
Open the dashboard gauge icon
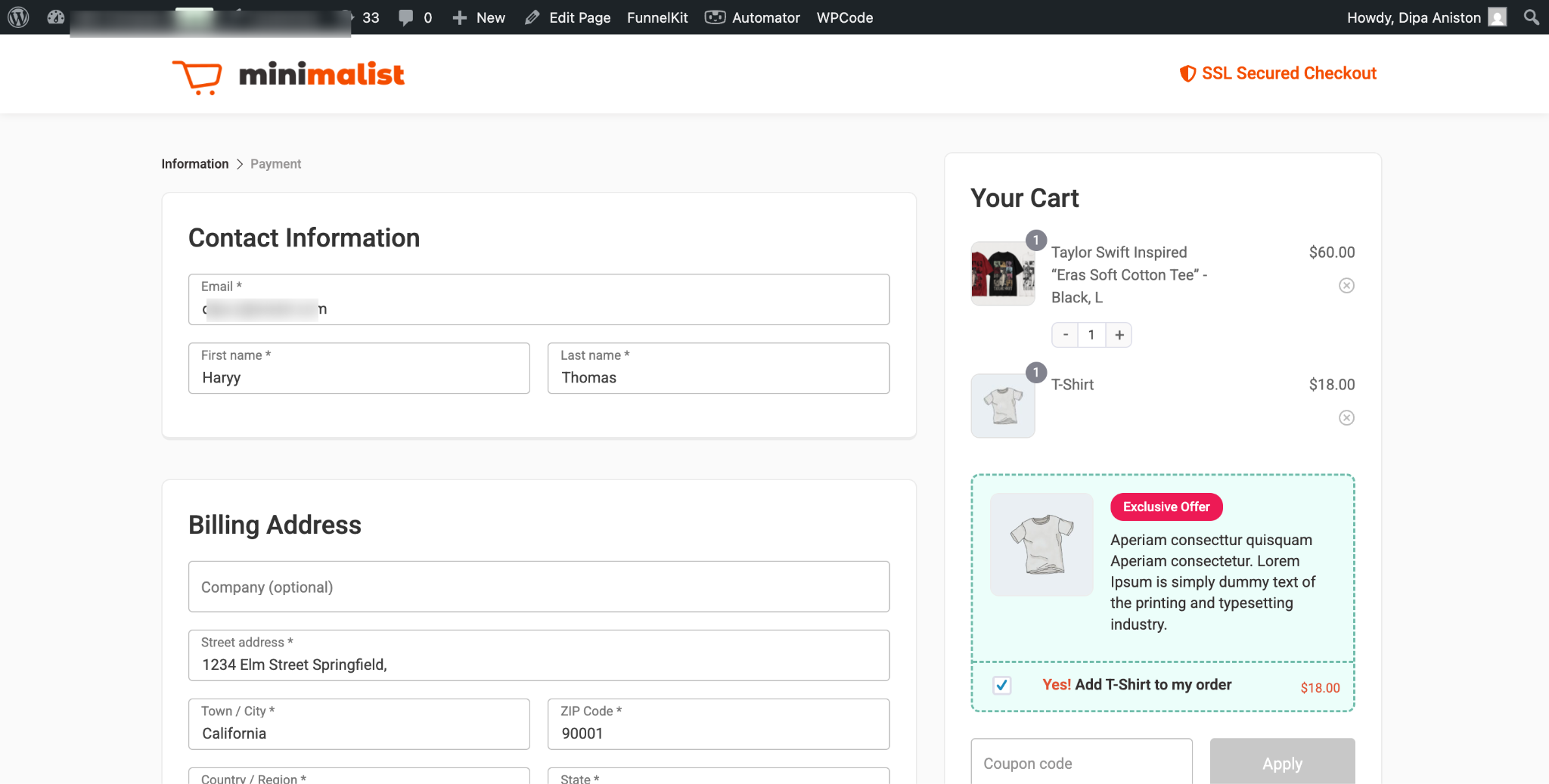click(56, 17)
